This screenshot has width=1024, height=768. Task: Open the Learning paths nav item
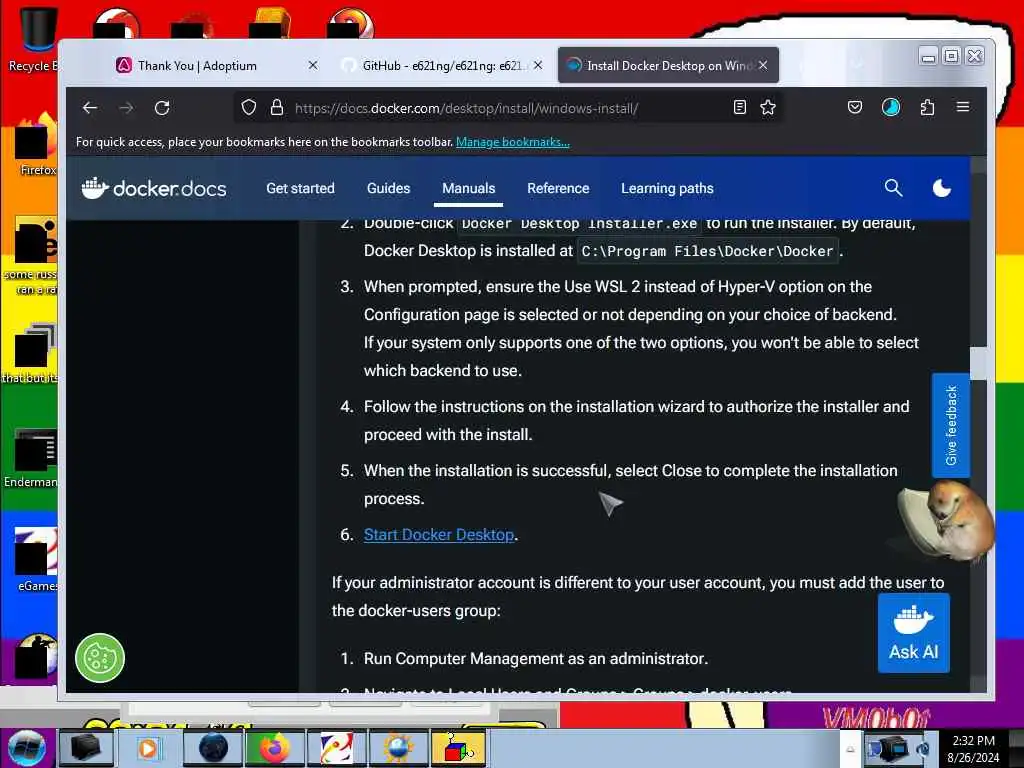coord(667,188)
